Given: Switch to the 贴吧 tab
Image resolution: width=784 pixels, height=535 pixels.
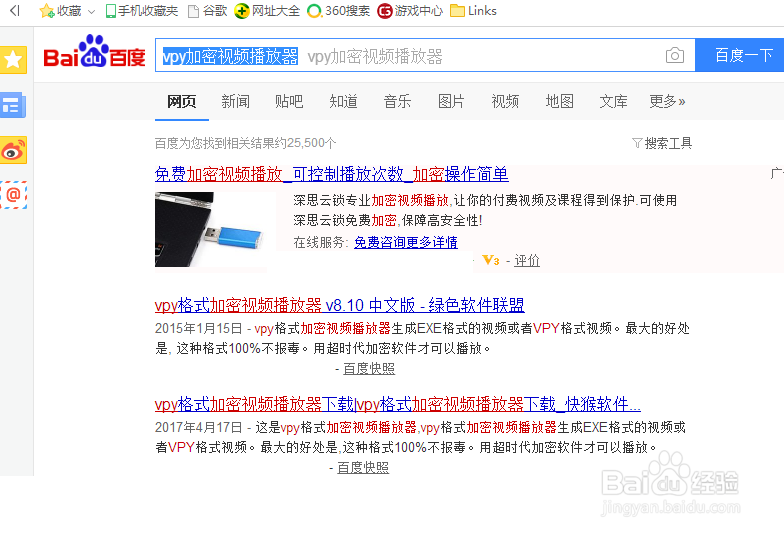Looking at the screenshot, I should tap(290, 102).
